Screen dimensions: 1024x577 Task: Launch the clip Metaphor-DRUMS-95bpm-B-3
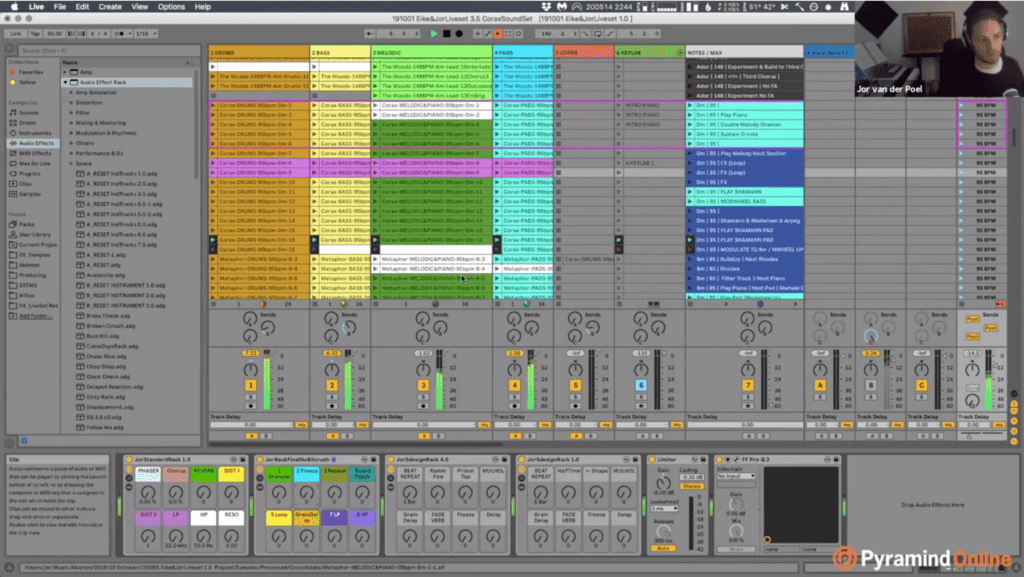click(214, 257)
